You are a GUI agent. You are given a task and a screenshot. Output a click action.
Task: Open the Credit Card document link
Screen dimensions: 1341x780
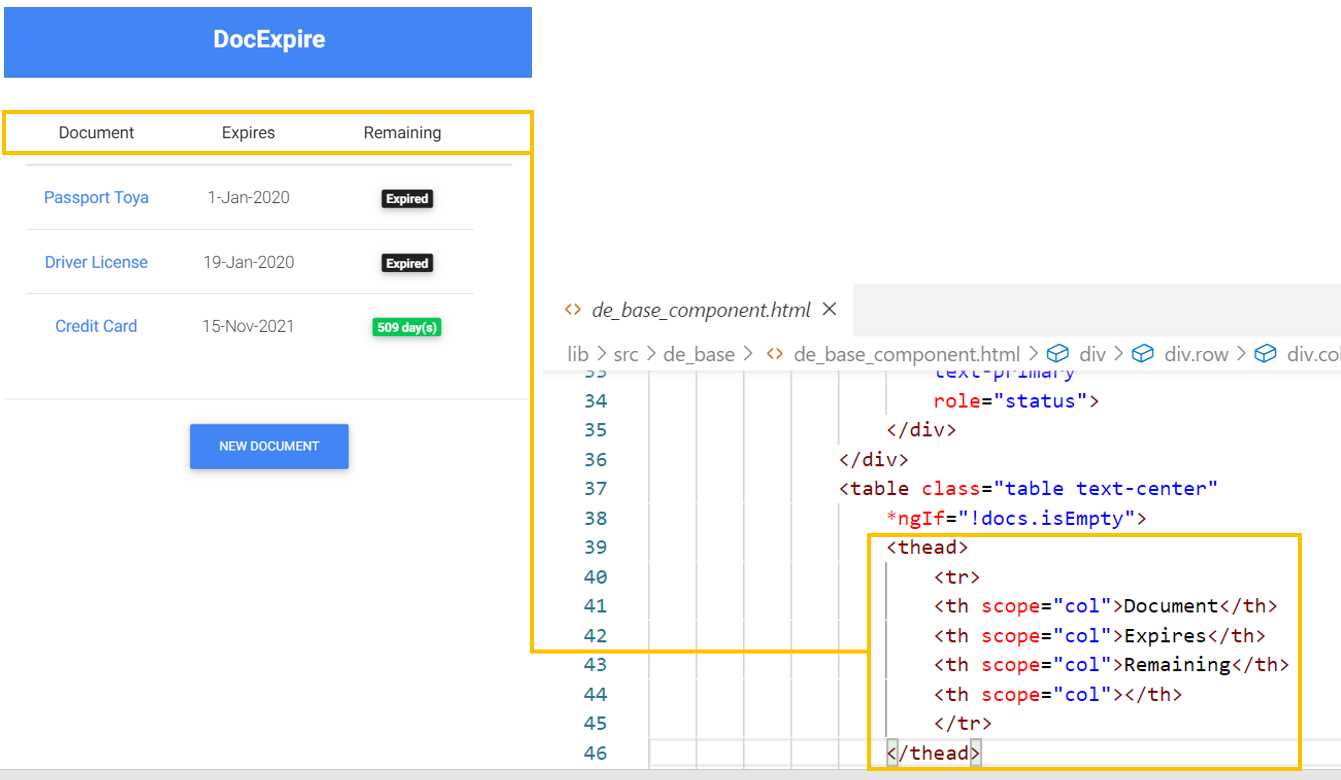(x=95, y=326)
